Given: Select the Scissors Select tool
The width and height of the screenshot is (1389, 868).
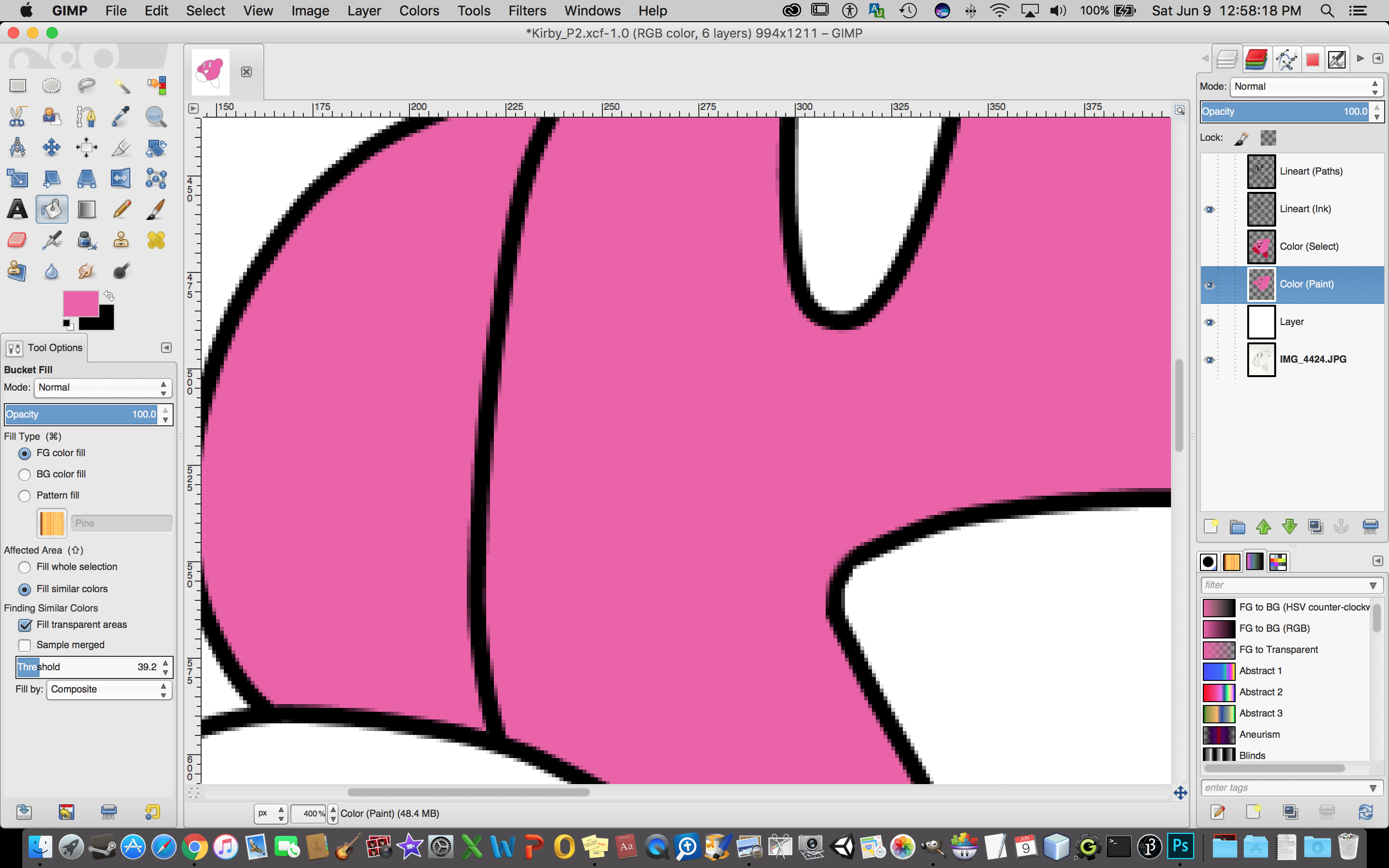Looking at the screenshot, I should tap(17, 117).
